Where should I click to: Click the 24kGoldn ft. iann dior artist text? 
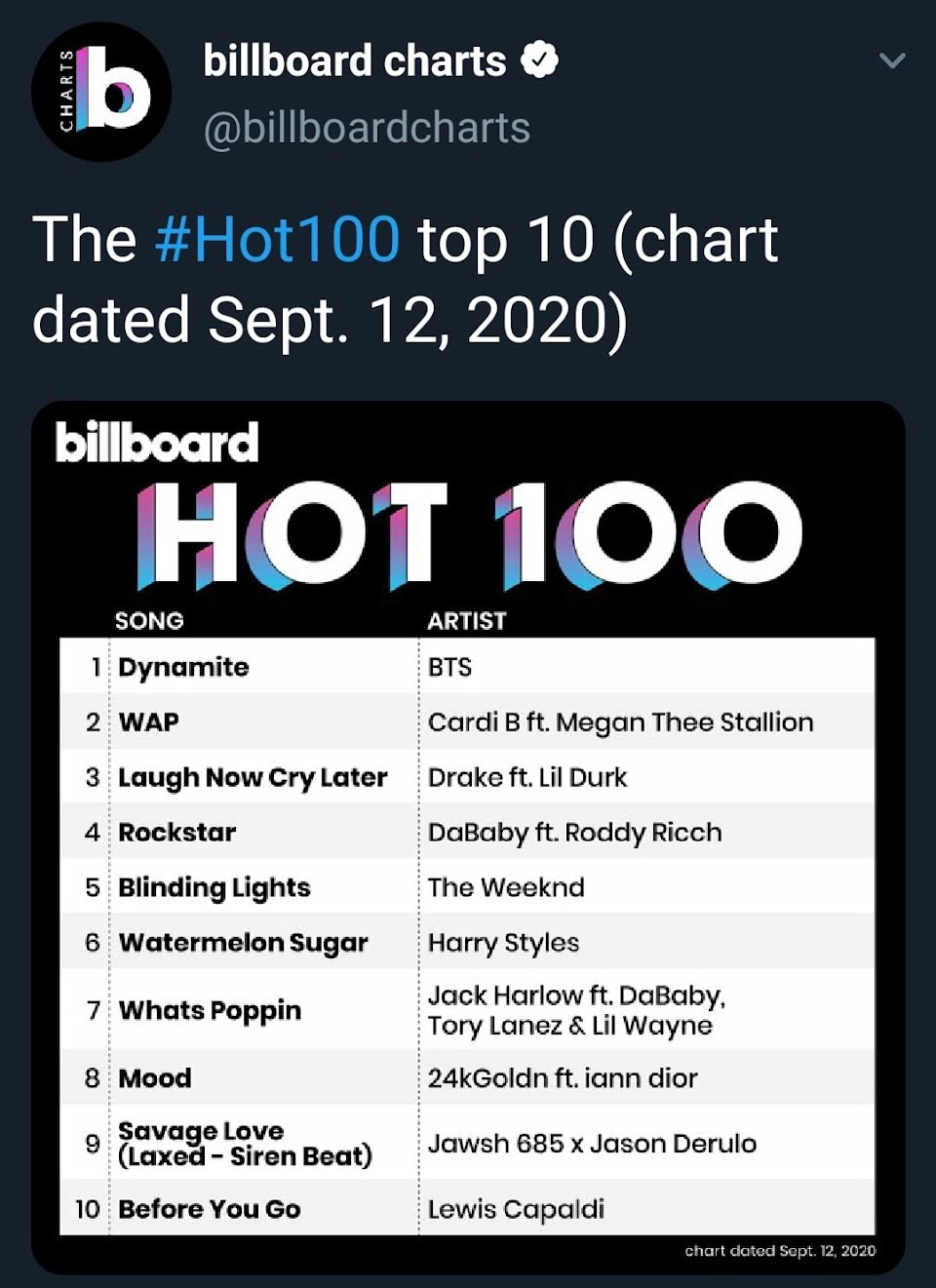click(x=563, y=1078)
